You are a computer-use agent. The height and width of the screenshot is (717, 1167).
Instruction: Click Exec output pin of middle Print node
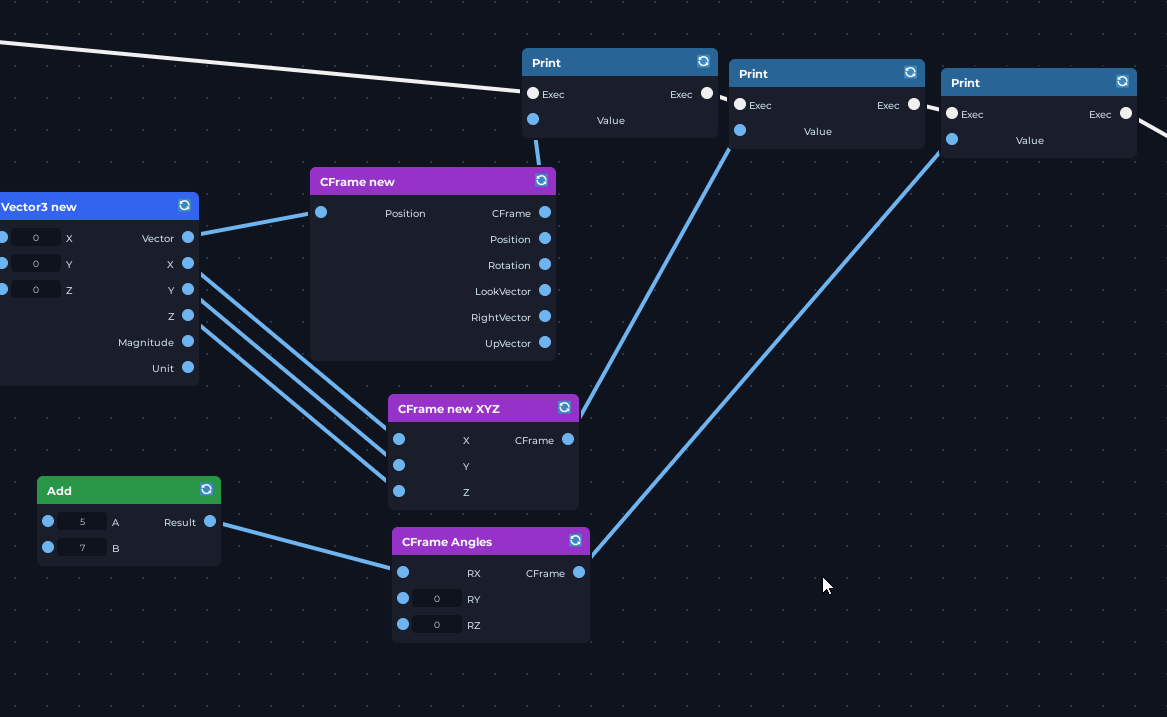(x=914, y=104)
